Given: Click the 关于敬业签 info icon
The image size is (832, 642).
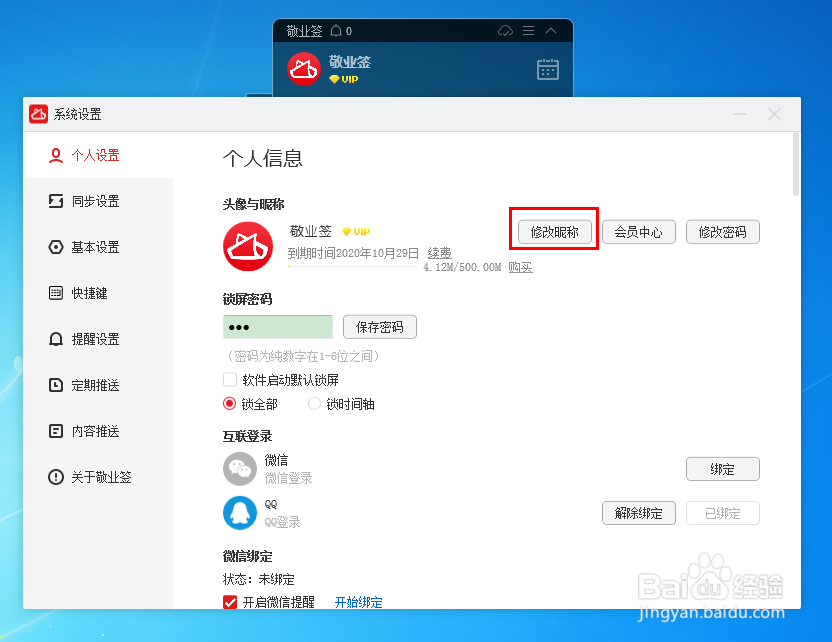Looking at the screenshot, I should click(x=56, y=477).
